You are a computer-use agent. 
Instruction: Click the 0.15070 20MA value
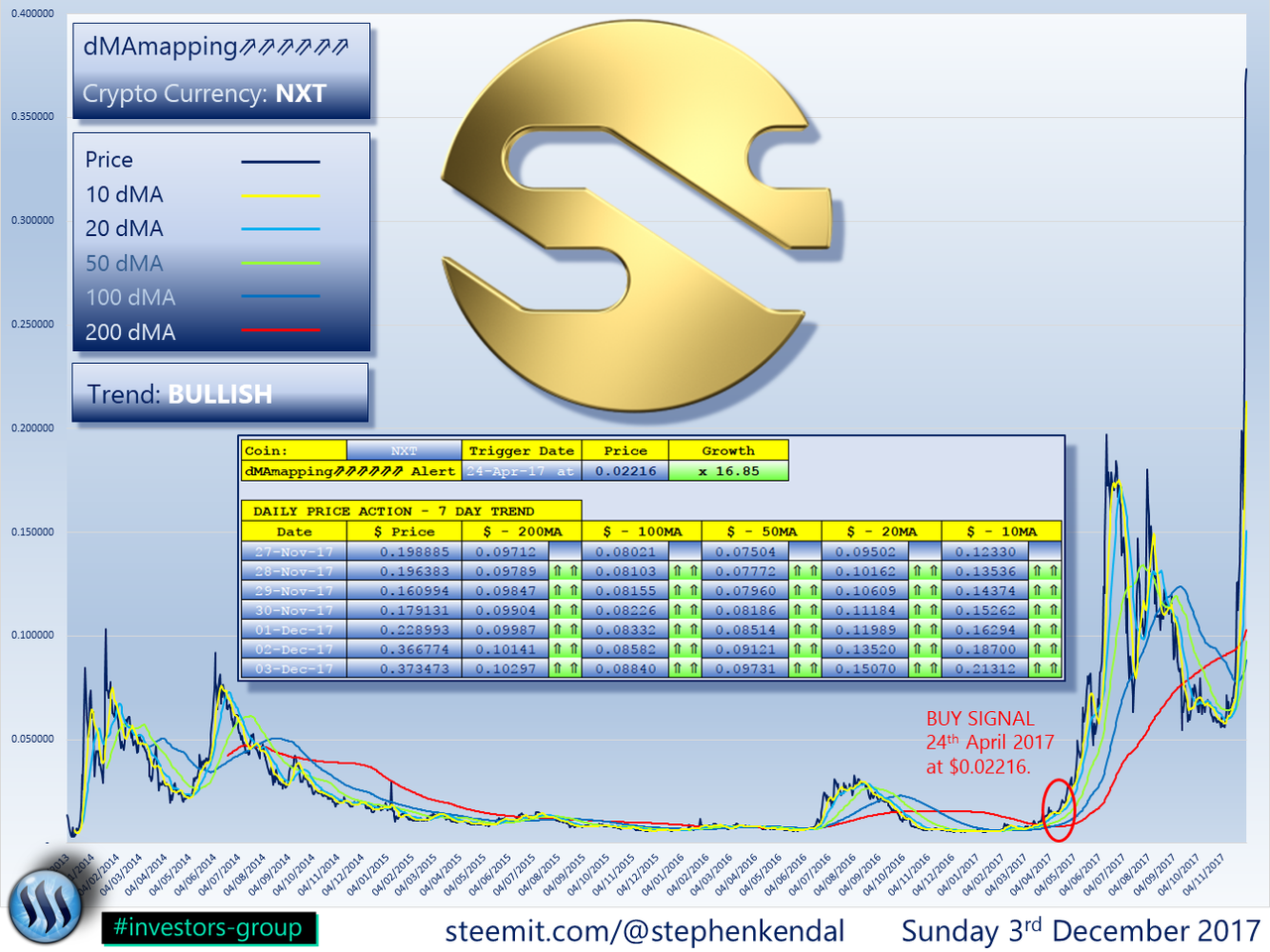click(x=866, y=669)
